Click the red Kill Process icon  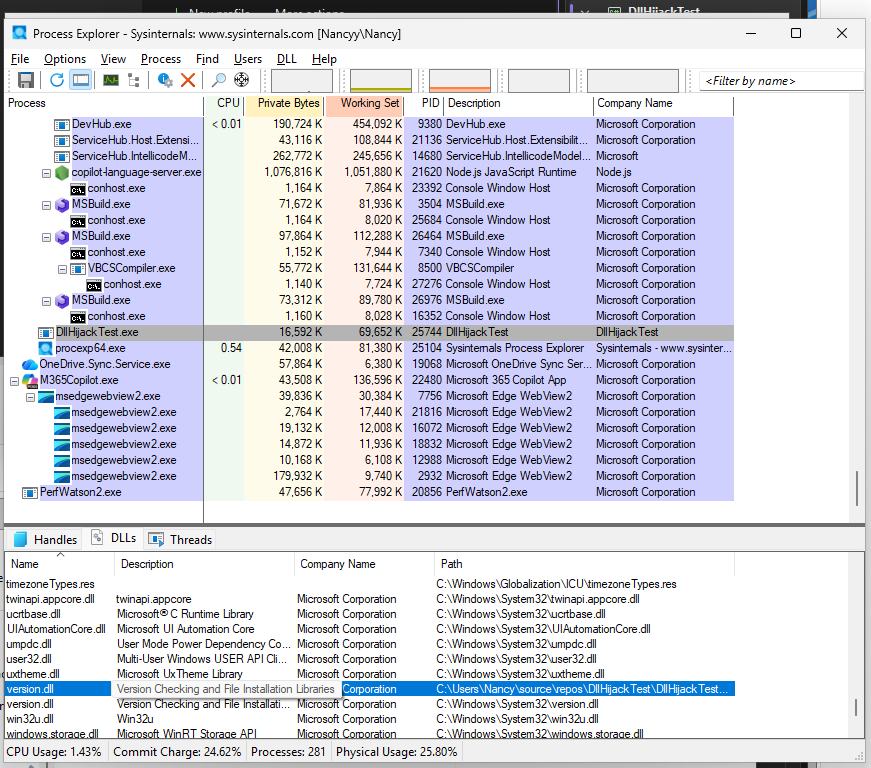188,81
